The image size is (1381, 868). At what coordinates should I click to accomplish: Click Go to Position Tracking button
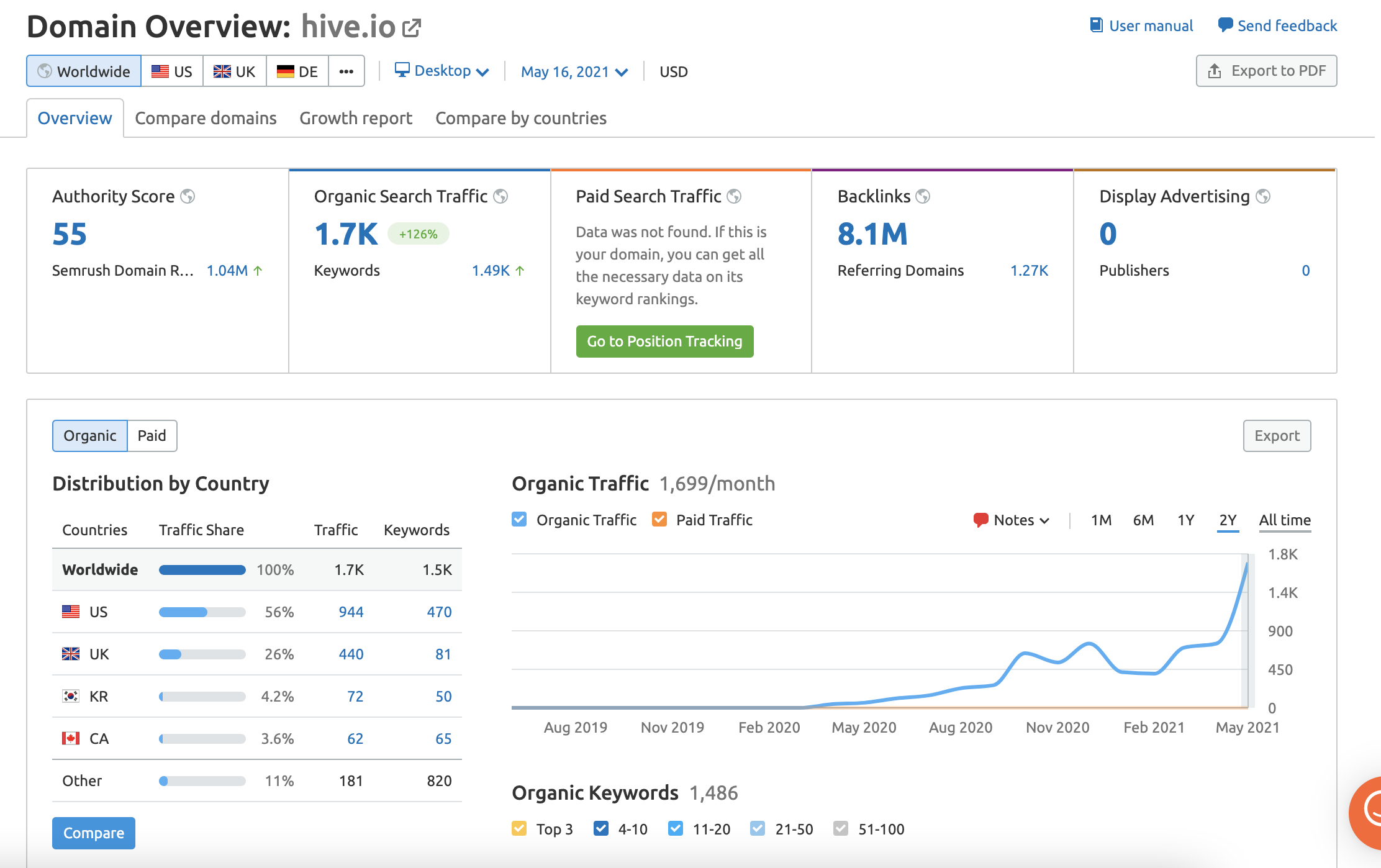coord(664,341)
